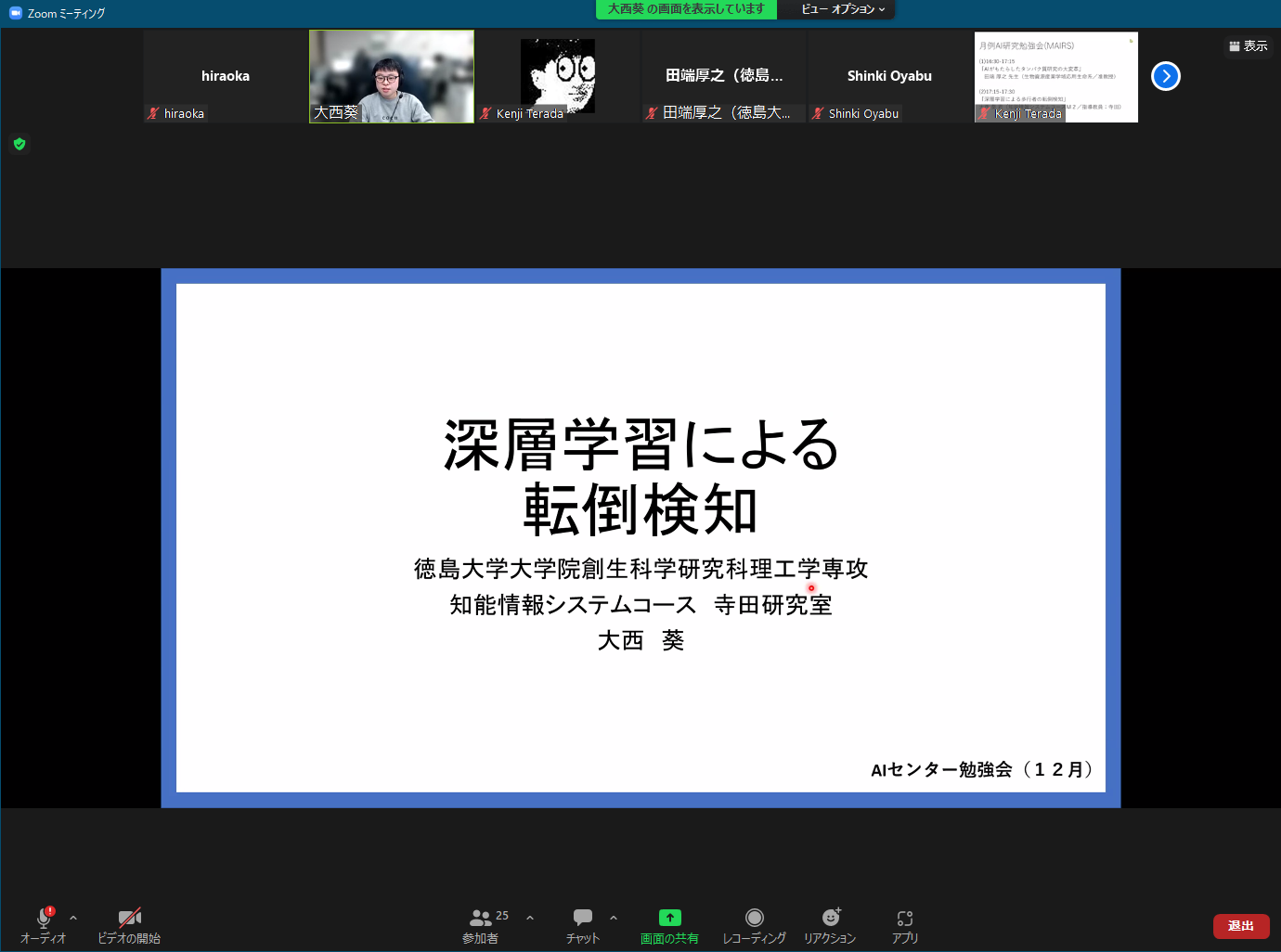Expand chat options chevron
Viewport: 1281px width, 952px height.
pyautogui.click(x=614, y=918)
